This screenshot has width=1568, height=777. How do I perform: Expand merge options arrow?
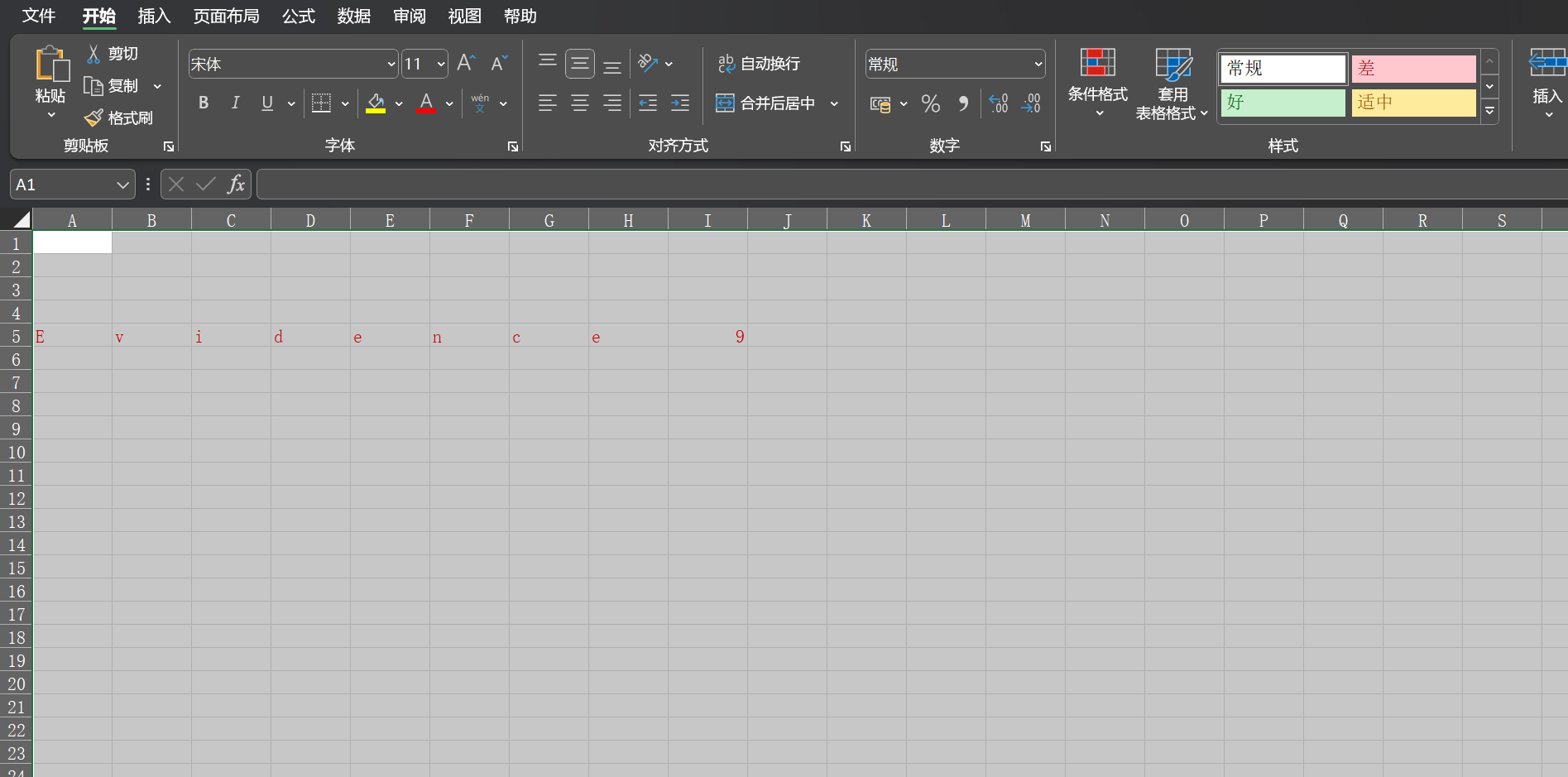(834, 104)
